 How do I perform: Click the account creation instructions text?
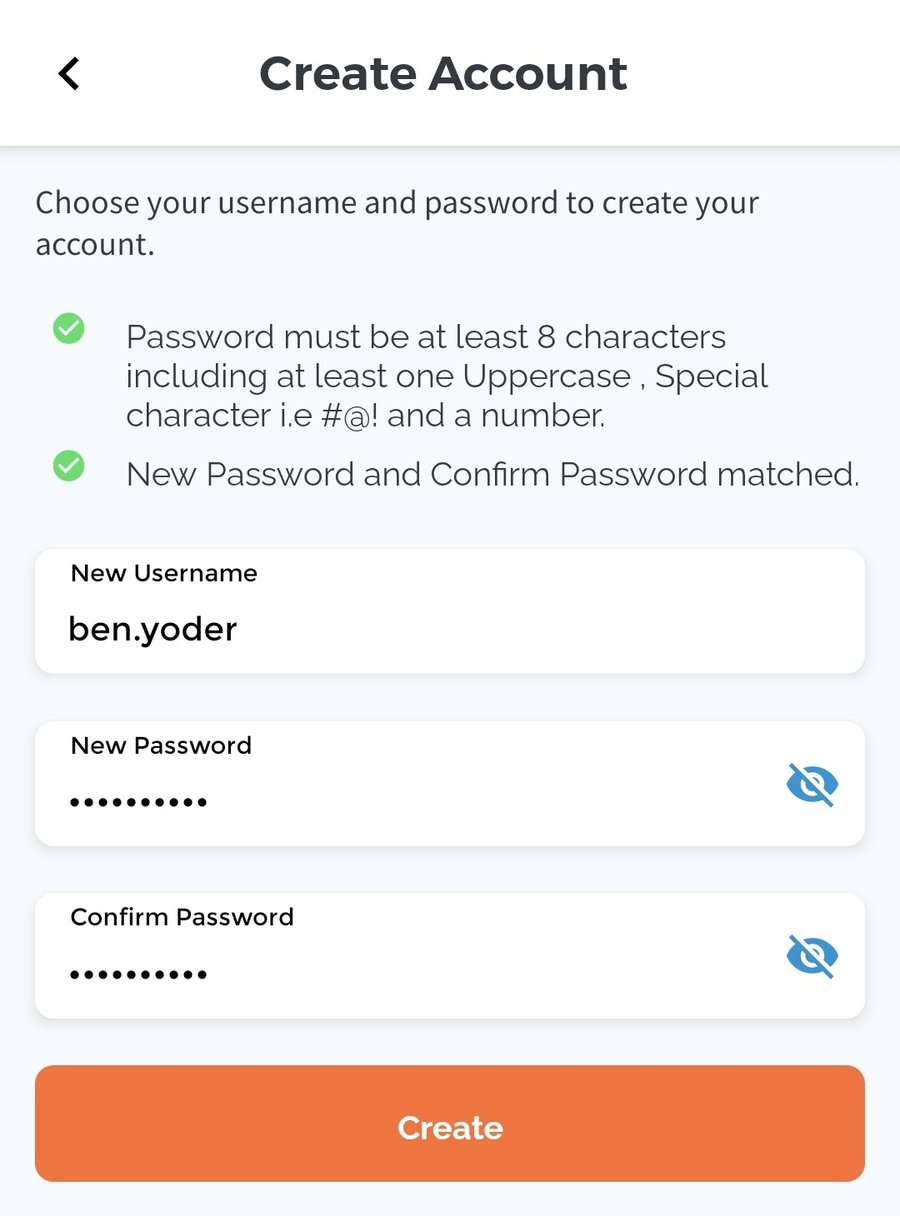397,222
